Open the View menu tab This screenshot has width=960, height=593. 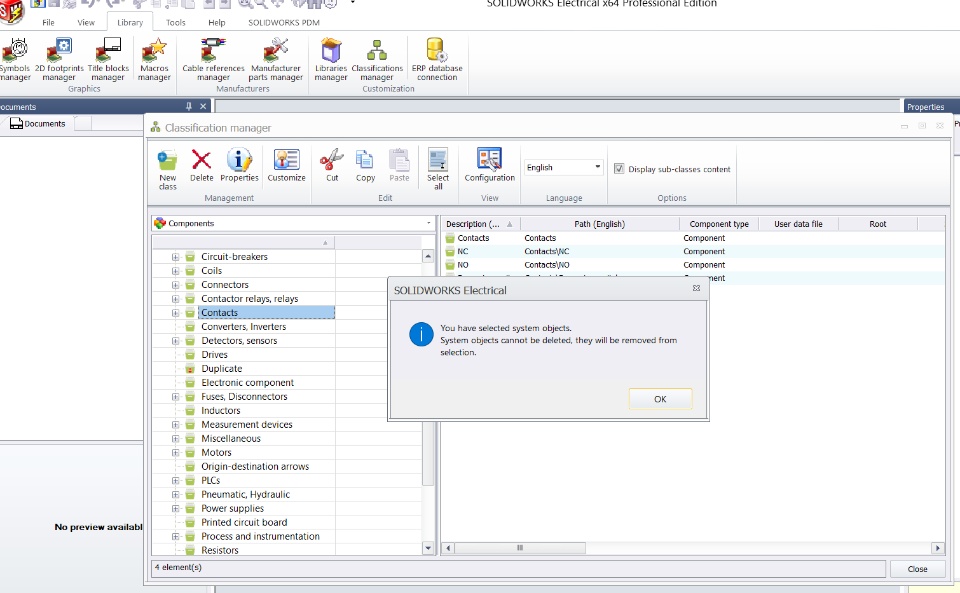(x=86, y=23)
